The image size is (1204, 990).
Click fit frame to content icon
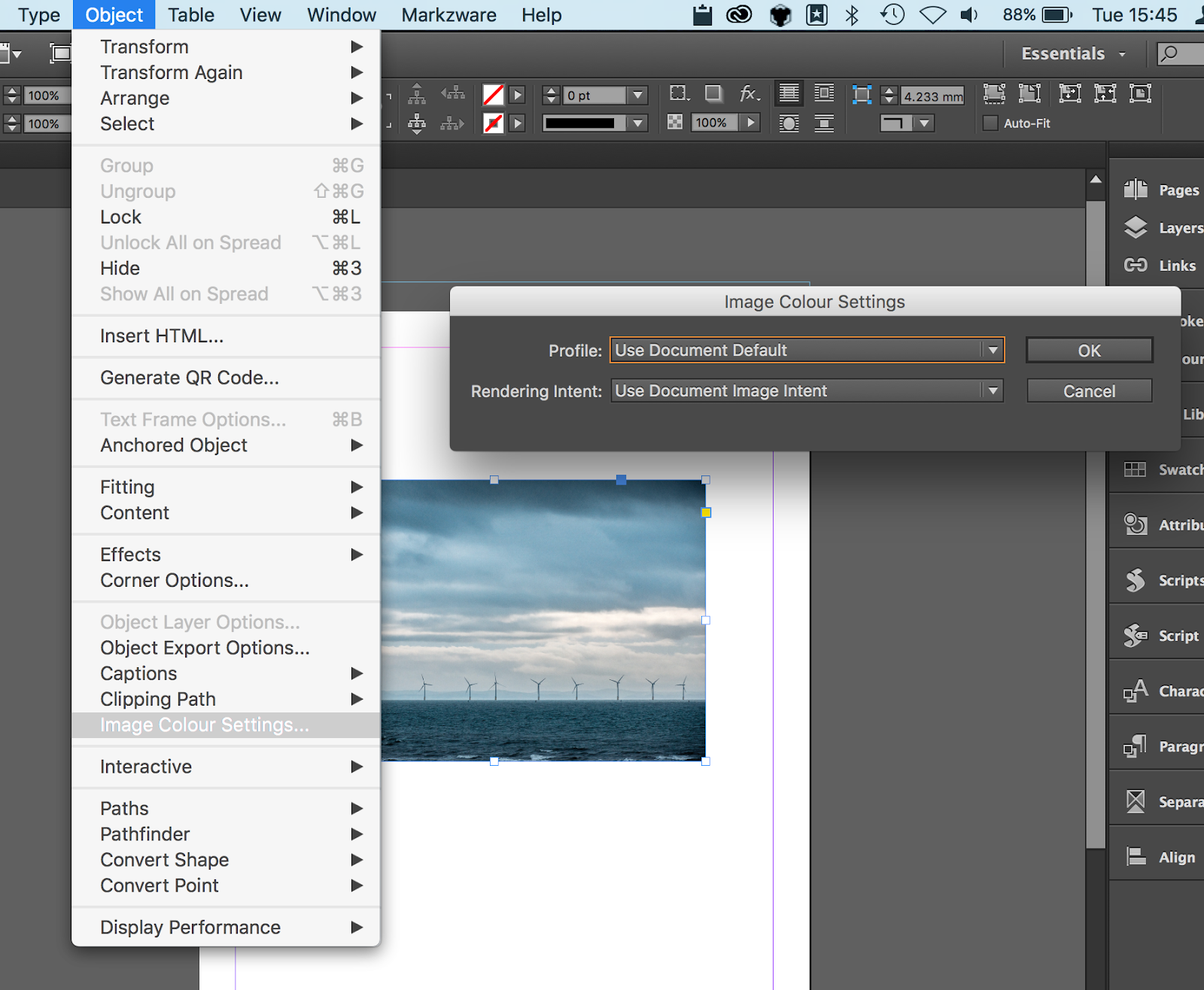[x=1105, y=93]
